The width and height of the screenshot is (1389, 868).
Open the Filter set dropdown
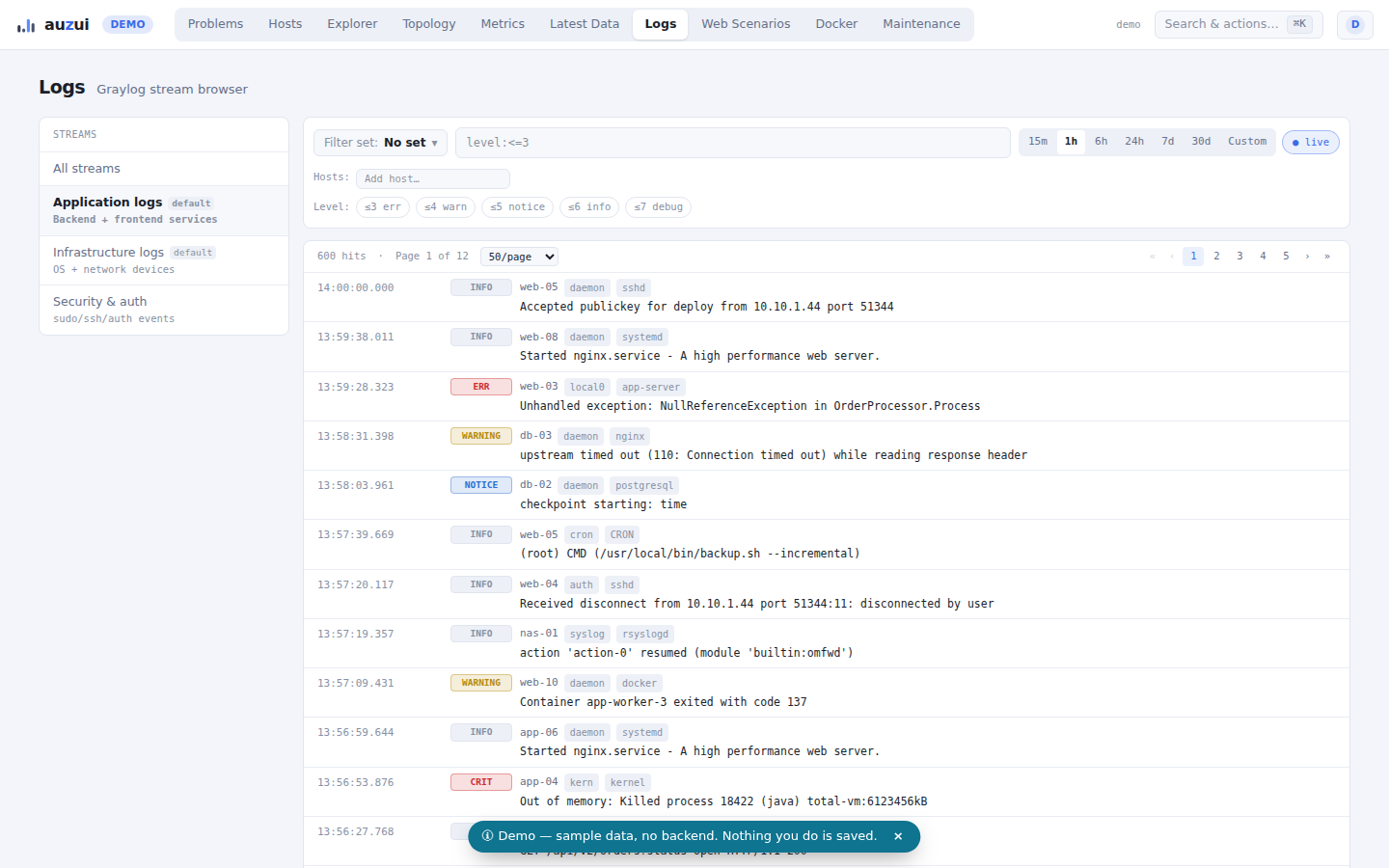coord(380,143)
